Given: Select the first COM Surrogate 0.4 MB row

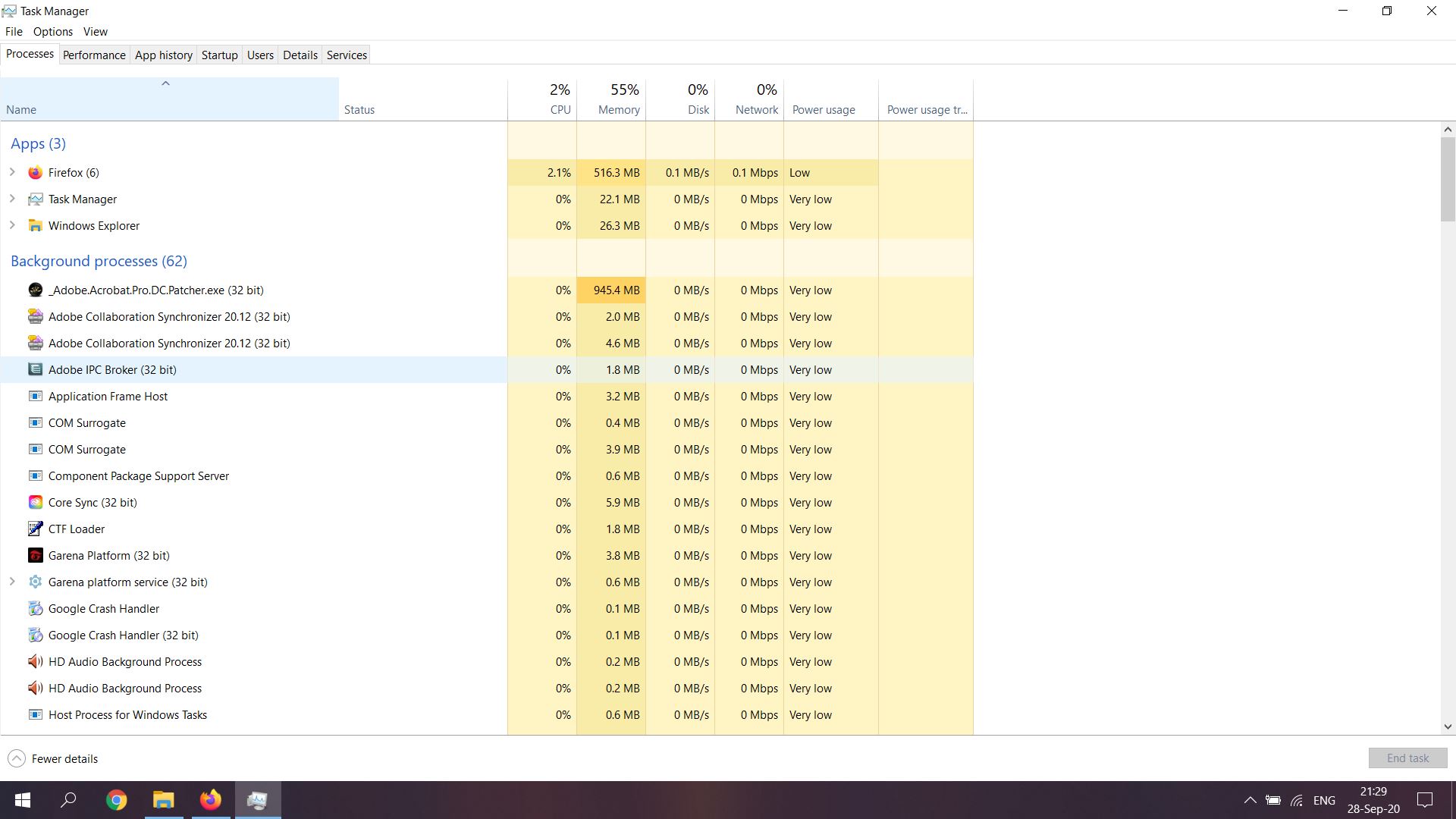Looking at the screenshot, I should [x=487, y=423].
